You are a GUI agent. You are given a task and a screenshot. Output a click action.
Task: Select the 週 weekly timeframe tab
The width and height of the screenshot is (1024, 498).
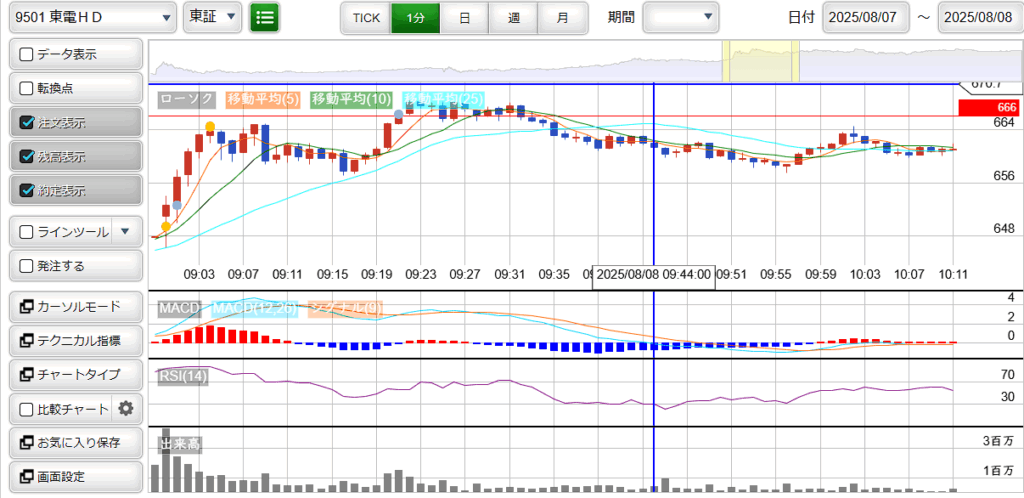pos(513,18)
